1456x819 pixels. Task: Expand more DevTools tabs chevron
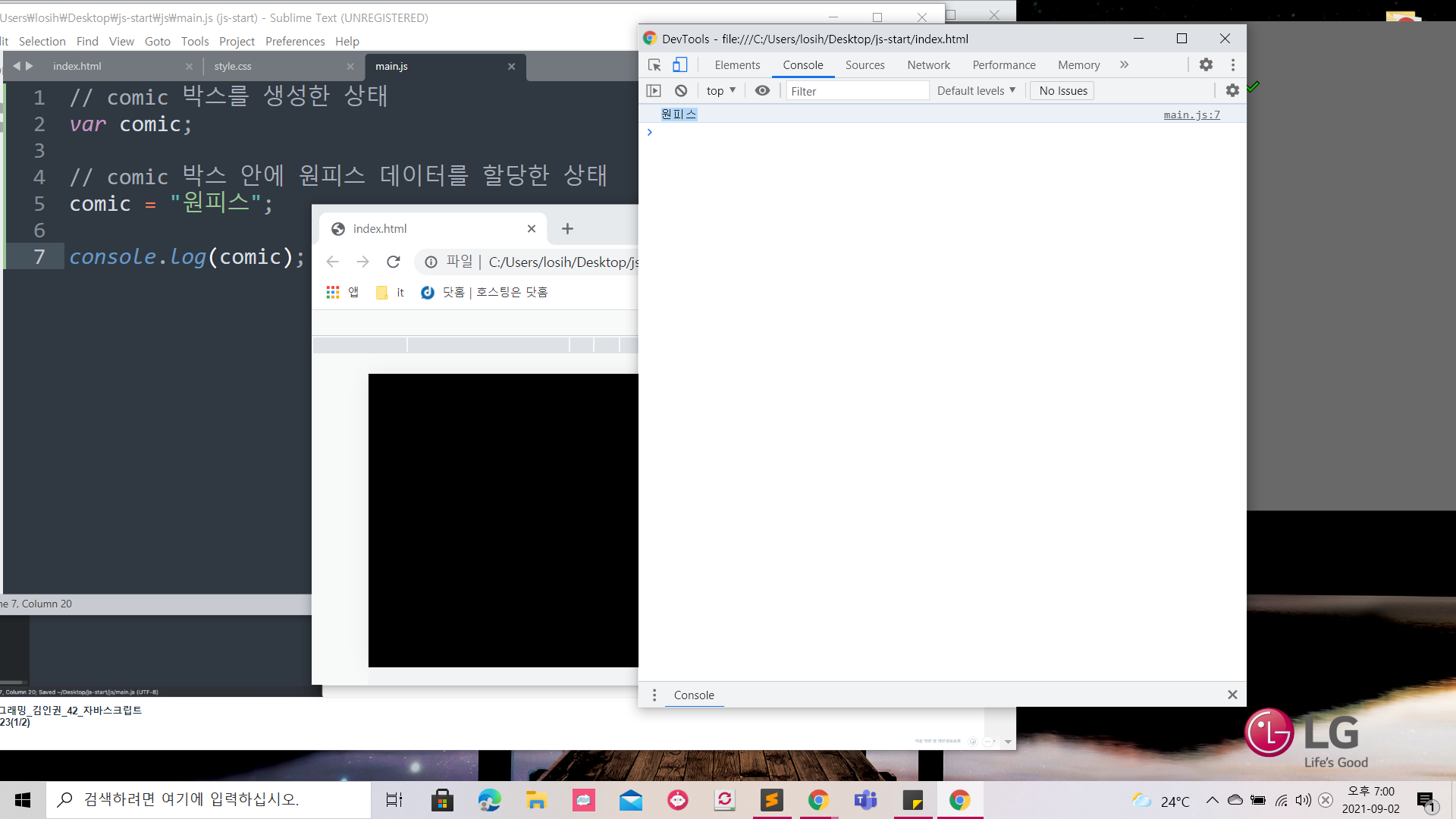click(1124, 65)
